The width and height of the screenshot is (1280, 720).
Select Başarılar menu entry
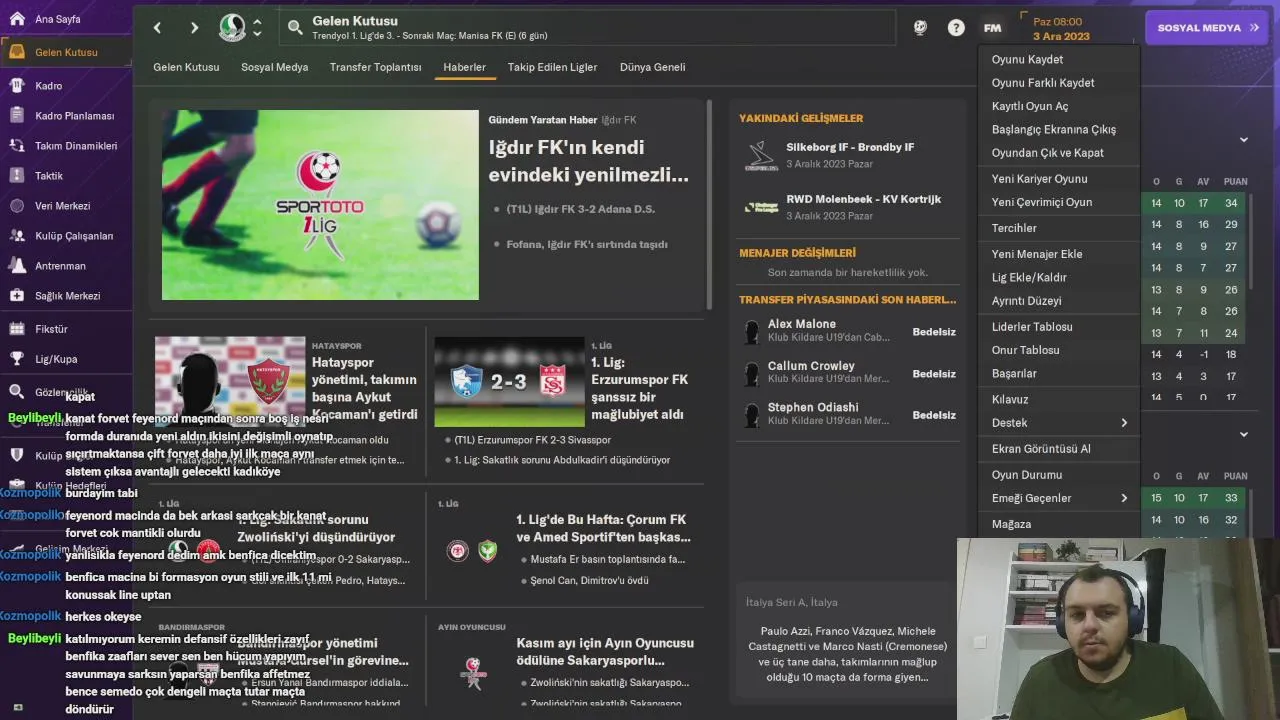point(1058,373)
